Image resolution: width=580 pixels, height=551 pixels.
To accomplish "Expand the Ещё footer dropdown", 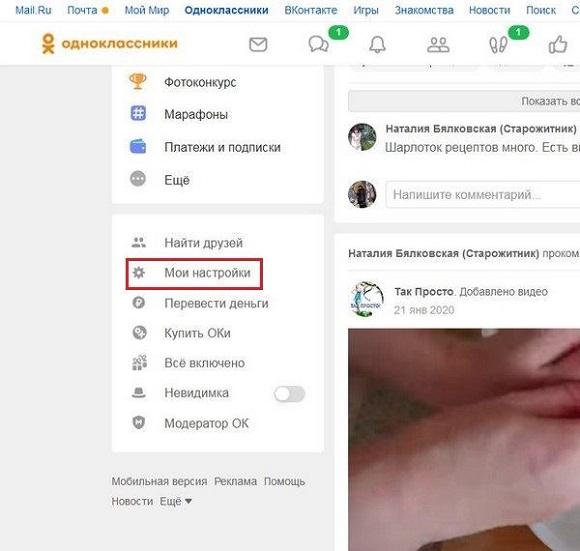I will (176, 501).
